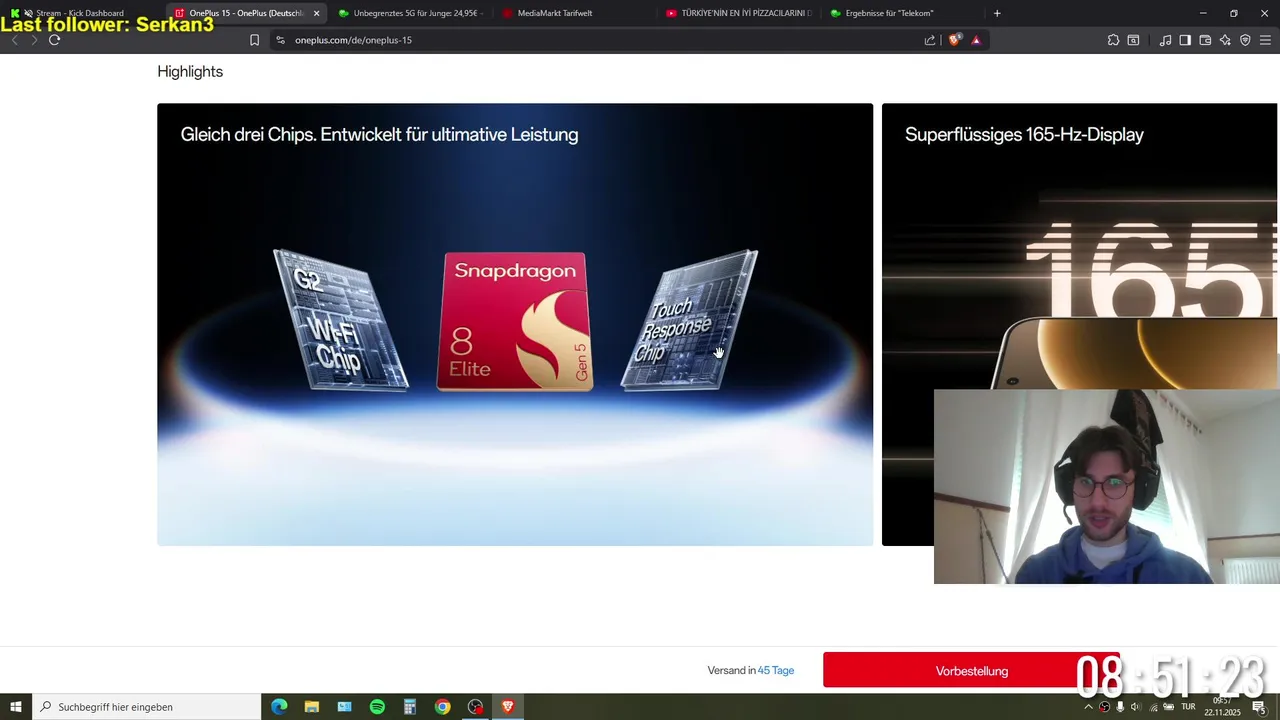Image resolution: width=1280 pixels, height=720 pixels.
Task: Click the Highlights section heading
Action: coord(190,71)
